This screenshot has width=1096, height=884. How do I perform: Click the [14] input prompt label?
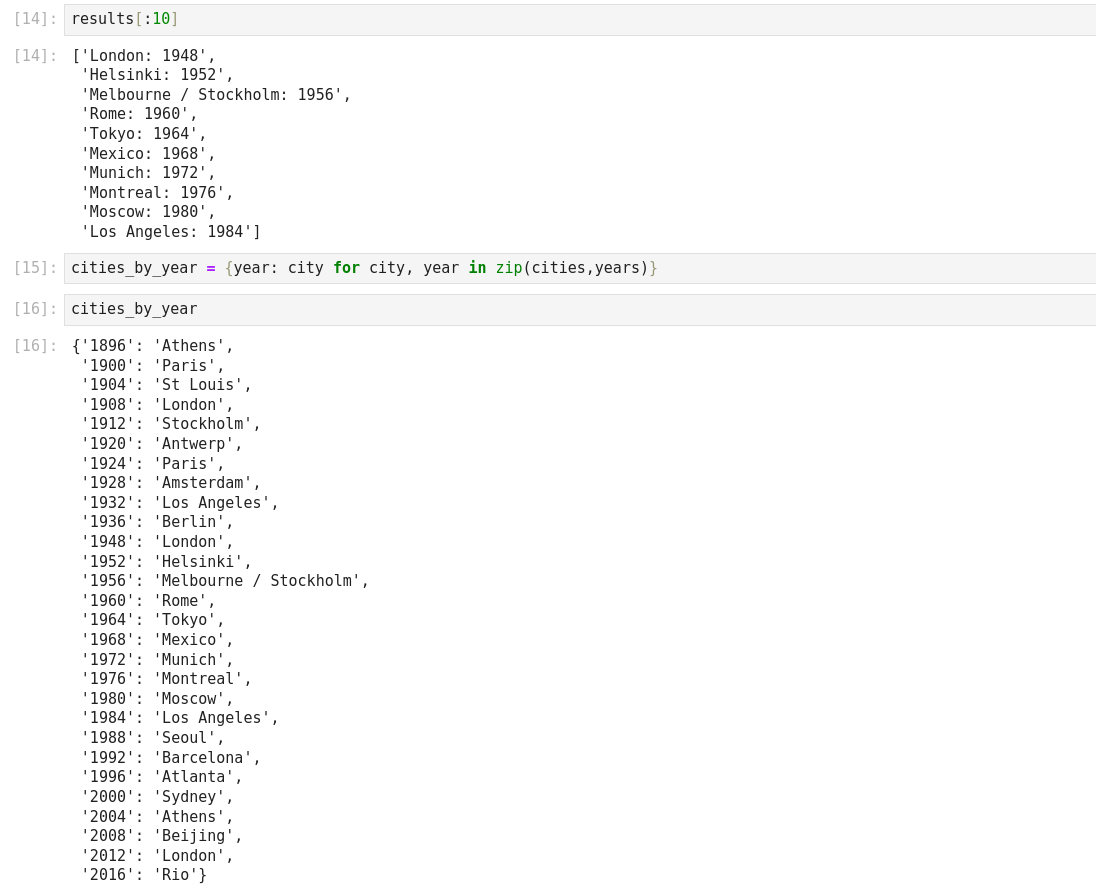tap(35, 20)
